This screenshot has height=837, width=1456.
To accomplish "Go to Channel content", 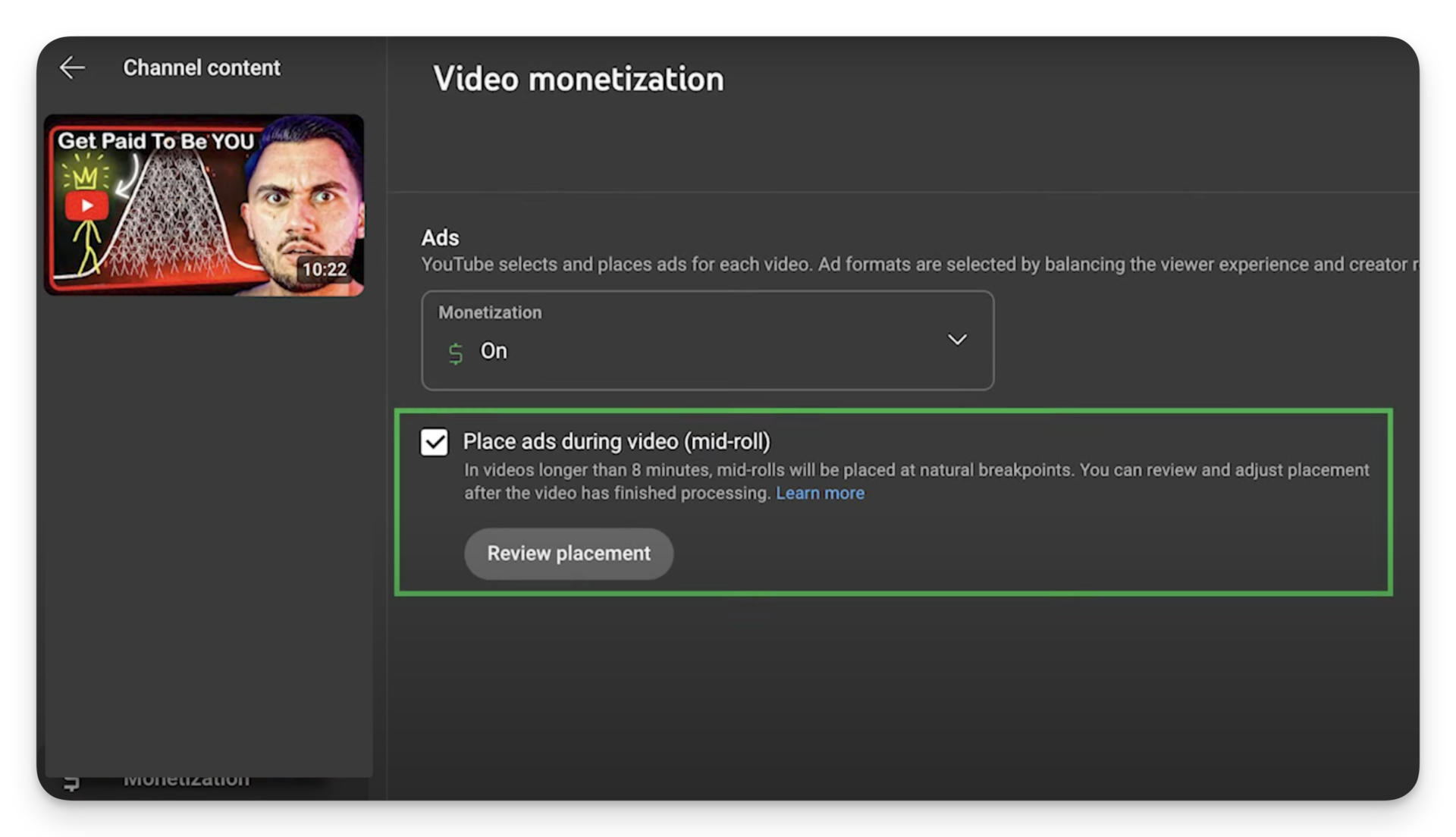I will tap(202, 67).
